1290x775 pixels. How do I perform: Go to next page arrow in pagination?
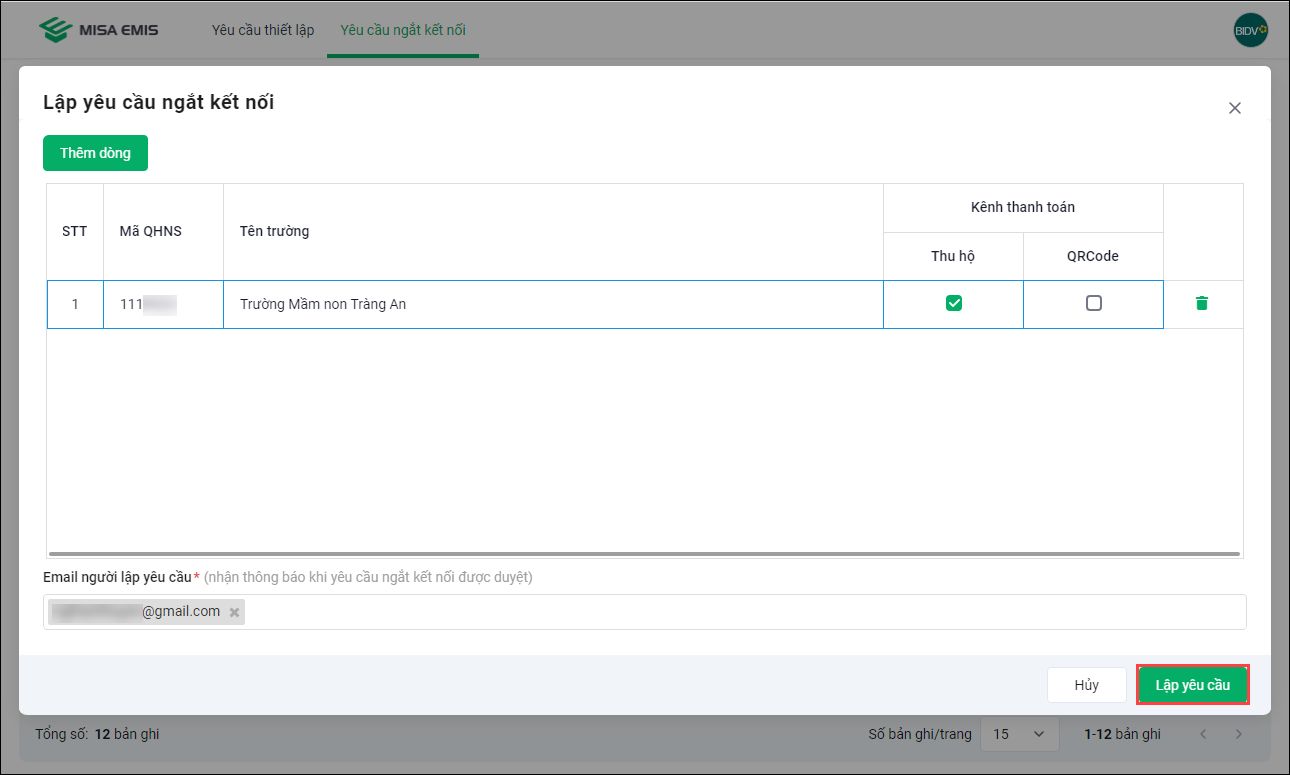click(x=1239, y=734)
